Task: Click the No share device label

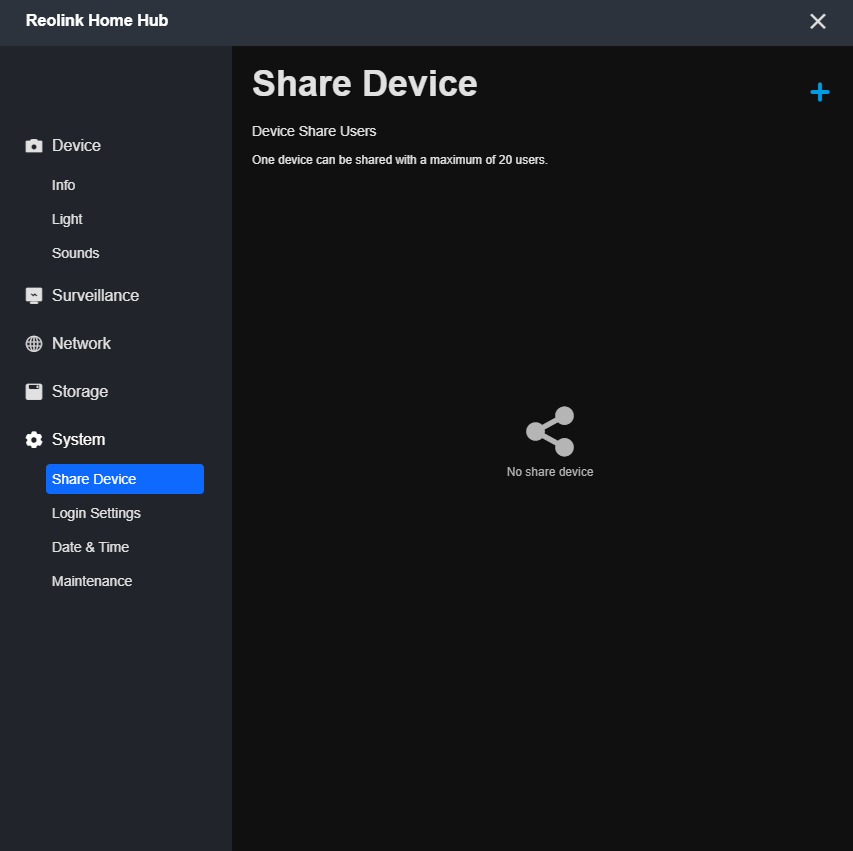Action: [549, 471]
